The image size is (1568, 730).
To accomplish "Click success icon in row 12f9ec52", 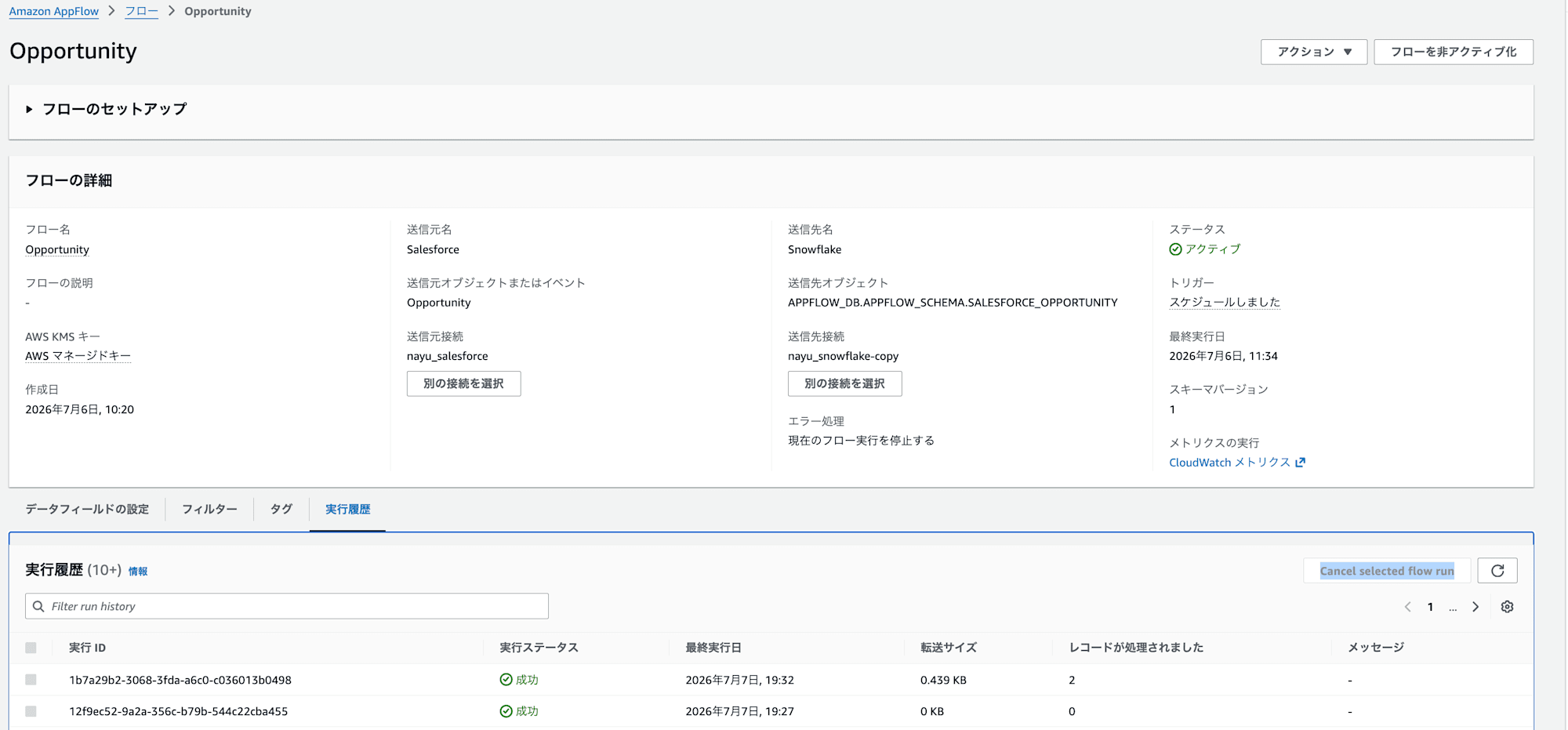I will click(506, 711).
